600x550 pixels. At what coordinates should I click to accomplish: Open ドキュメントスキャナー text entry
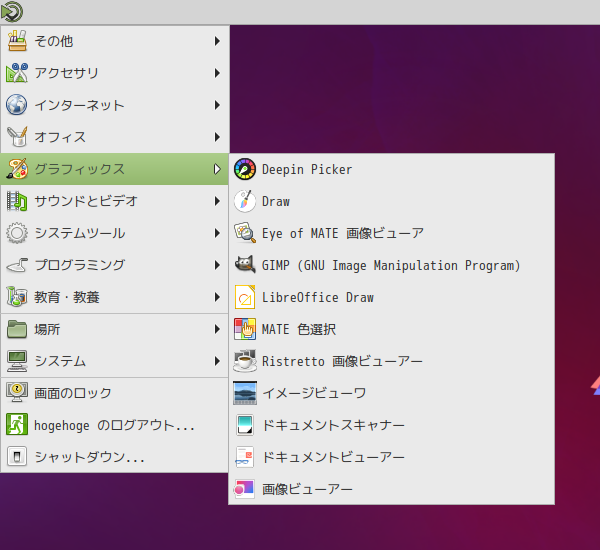pos(333,425)
